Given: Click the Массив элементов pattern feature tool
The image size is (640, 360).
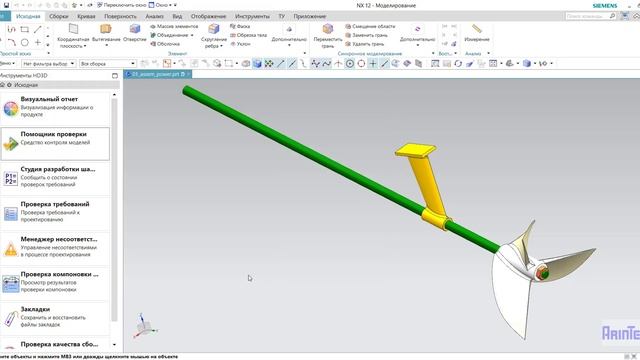Looking at the screenshot, I should coord(174,26).
